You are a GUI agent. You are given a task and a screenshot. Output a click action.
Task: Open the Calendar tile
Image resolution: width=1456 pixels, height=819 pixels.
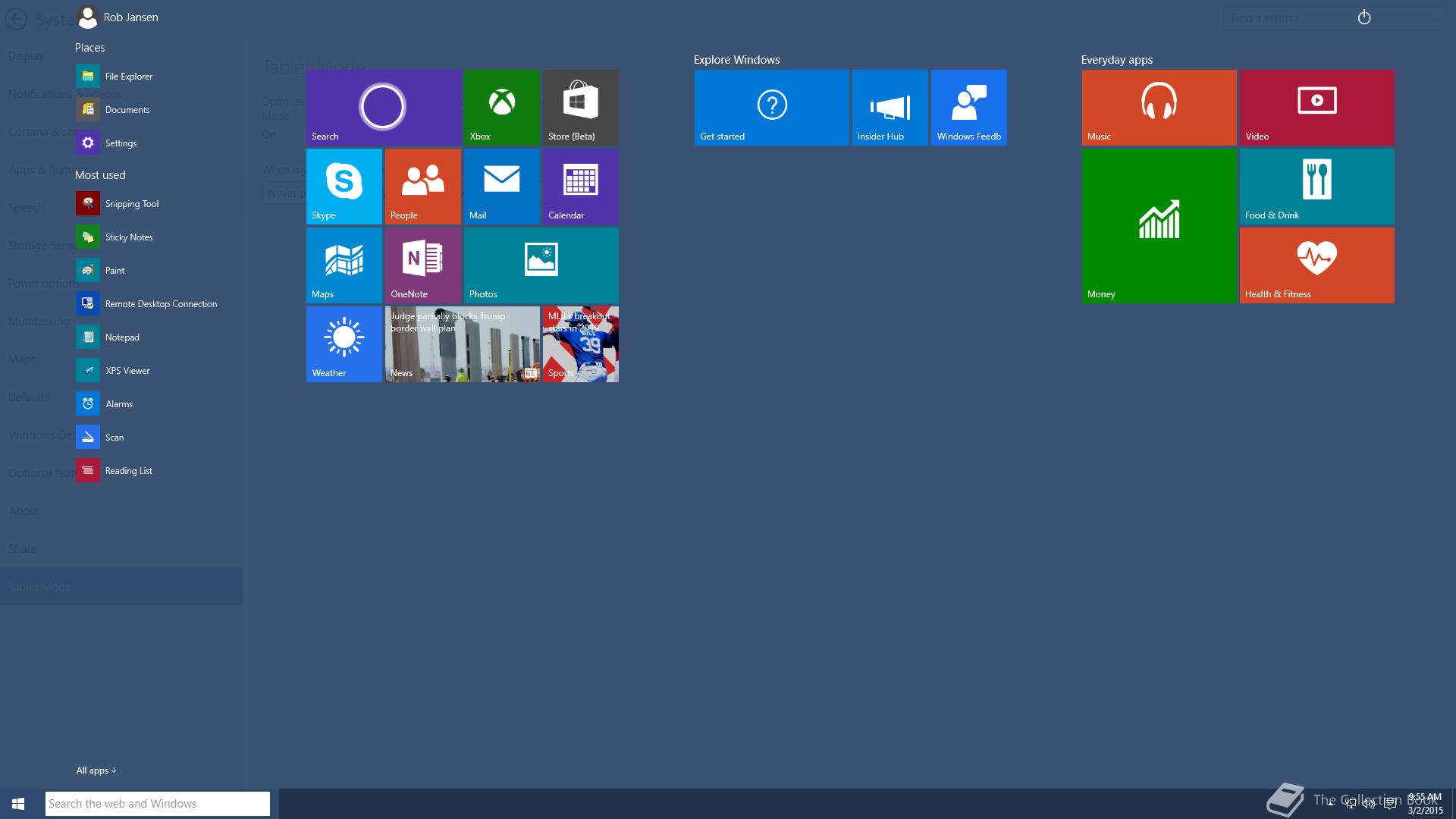point(581,187)
